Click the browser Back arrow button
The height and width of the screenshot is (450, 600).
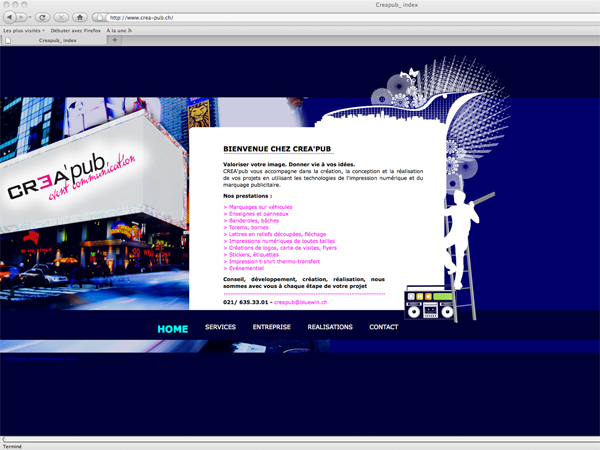tap(10, 17)
